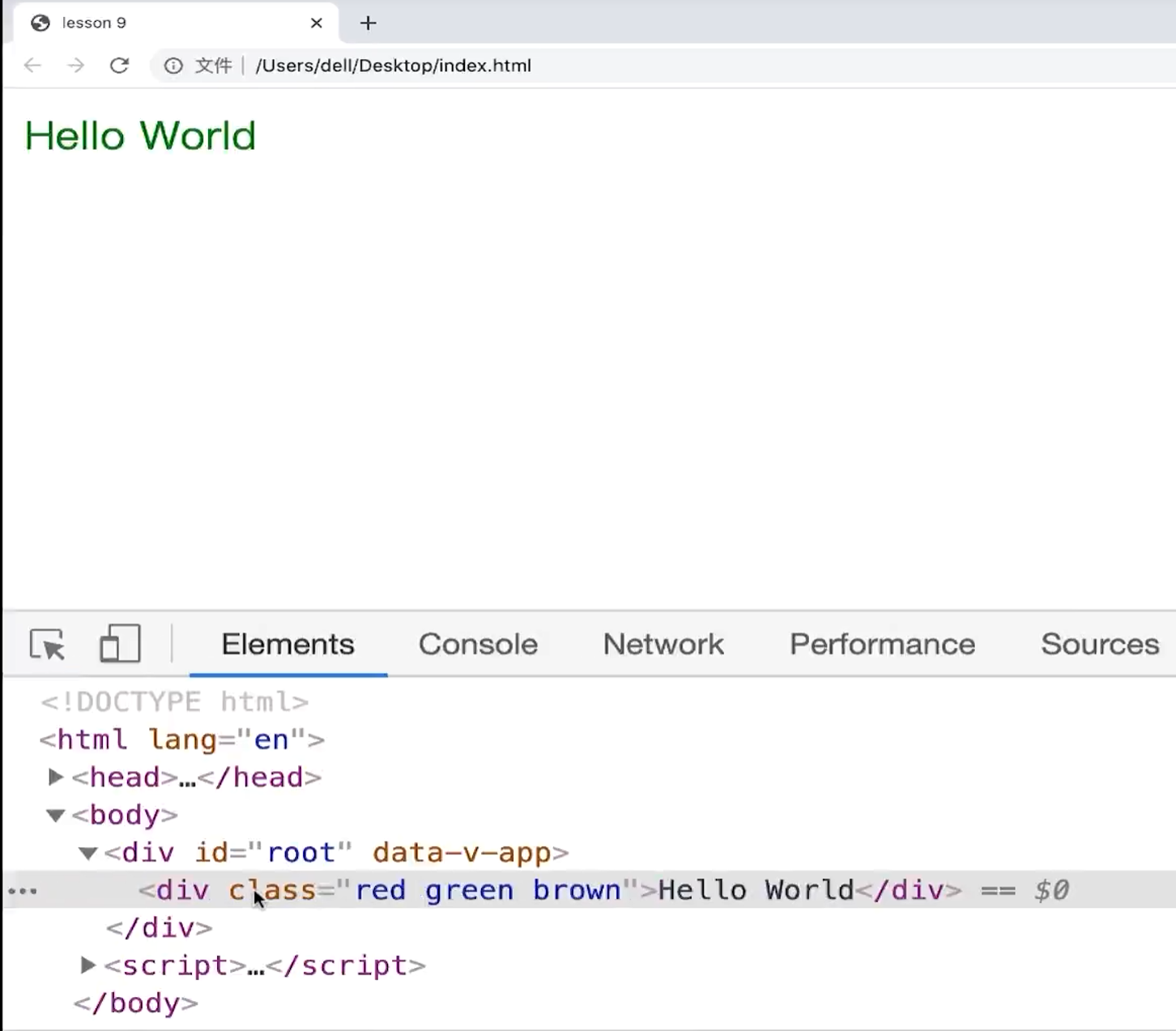Image resolution: width=1176 pixels, height=1031 pixels.
Task: Switch to the Elements tab
Action: pyautogui.click(x=288, y=645)
